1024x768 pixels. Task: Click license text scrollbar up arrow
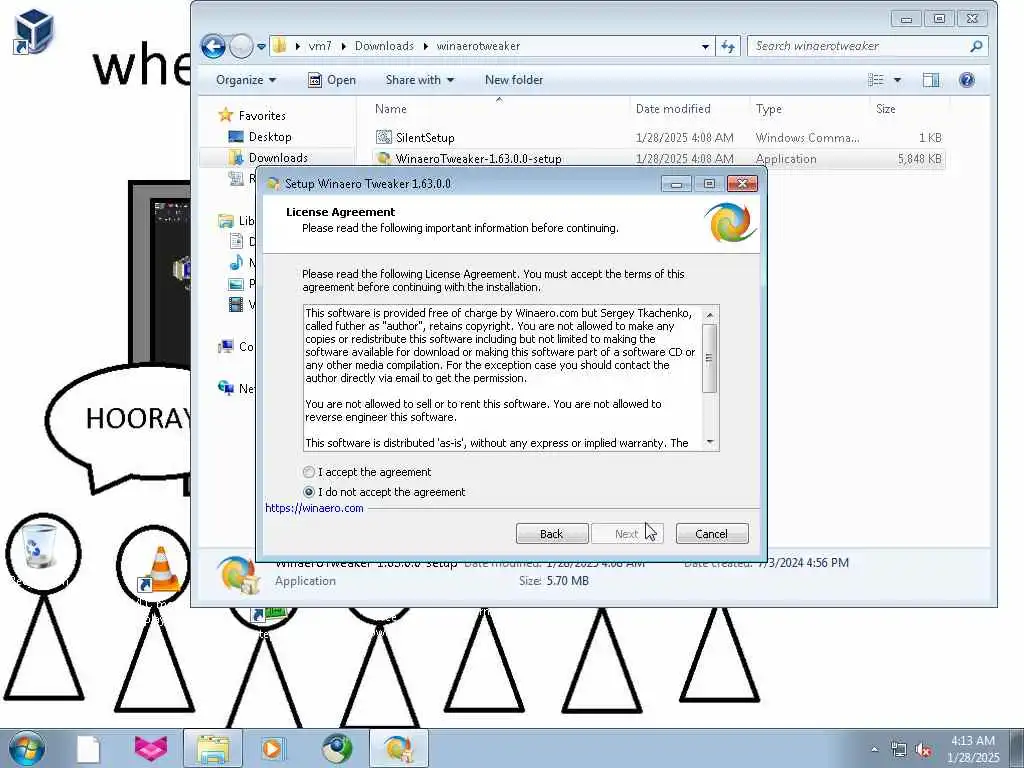[x=710, y=315]
